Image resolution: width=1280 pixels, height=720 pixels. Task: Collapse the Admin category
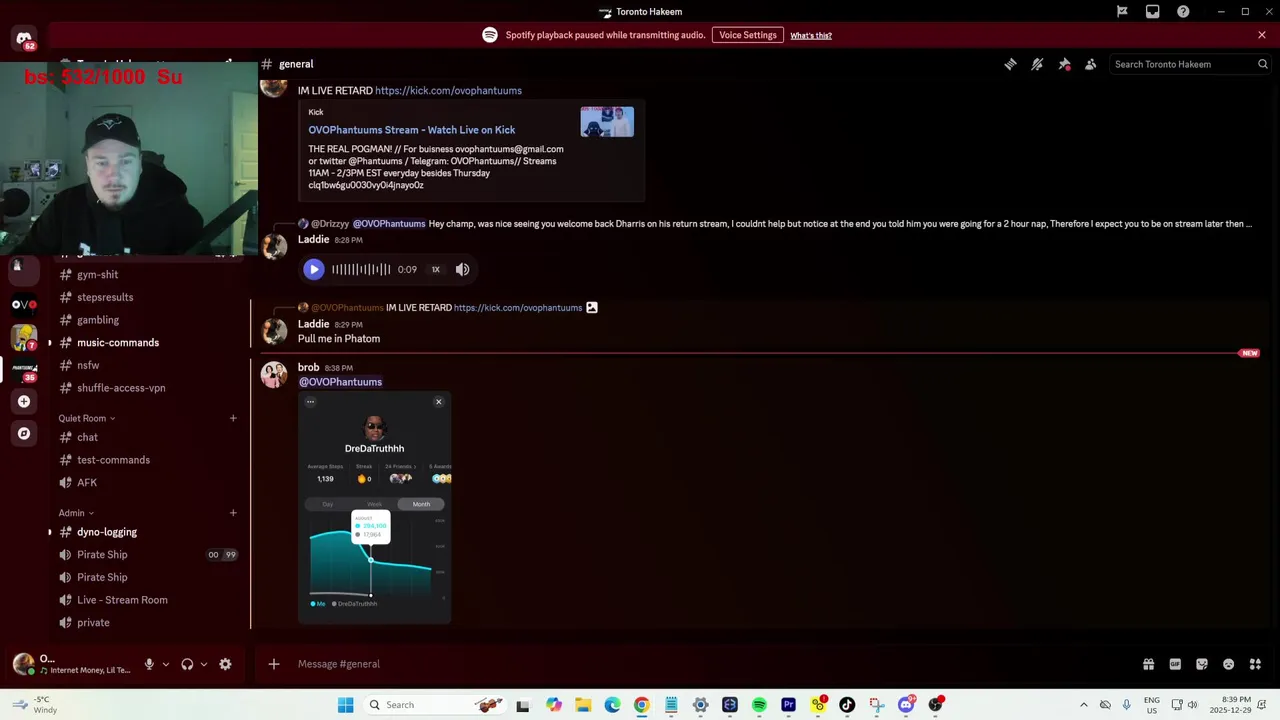(76, 513)
